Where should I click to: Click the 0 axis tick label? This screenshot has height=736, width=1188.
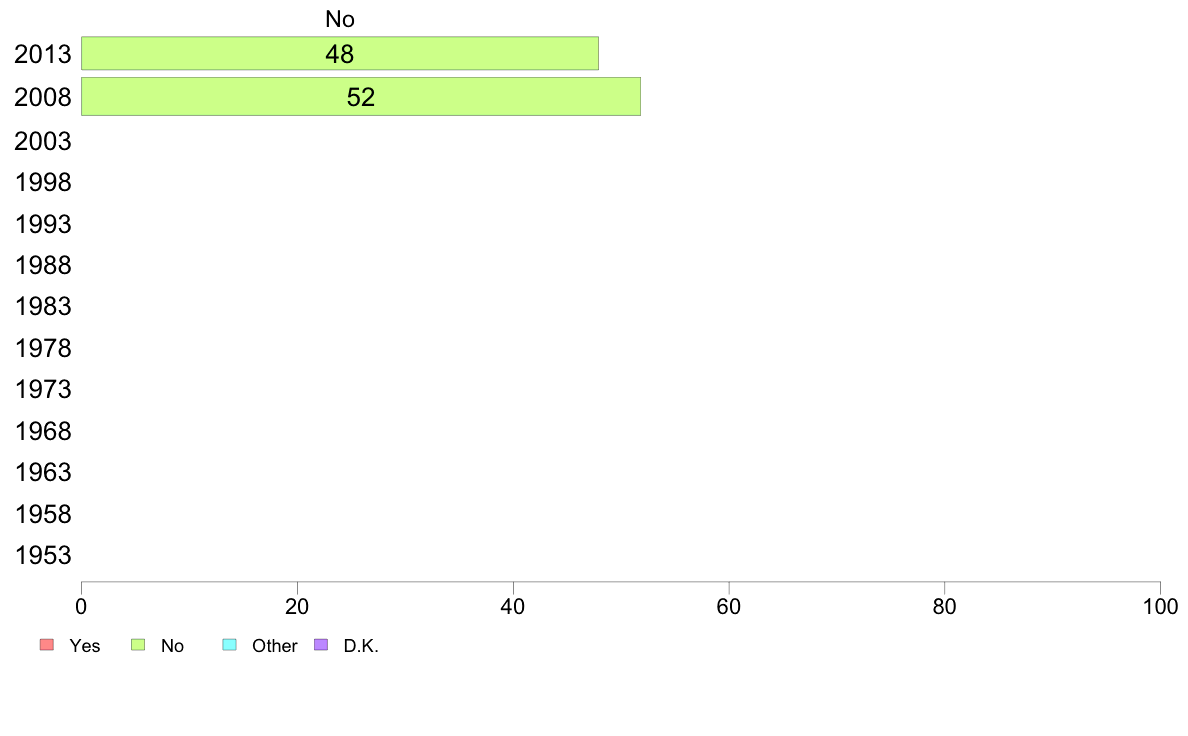tap(81, 606)
